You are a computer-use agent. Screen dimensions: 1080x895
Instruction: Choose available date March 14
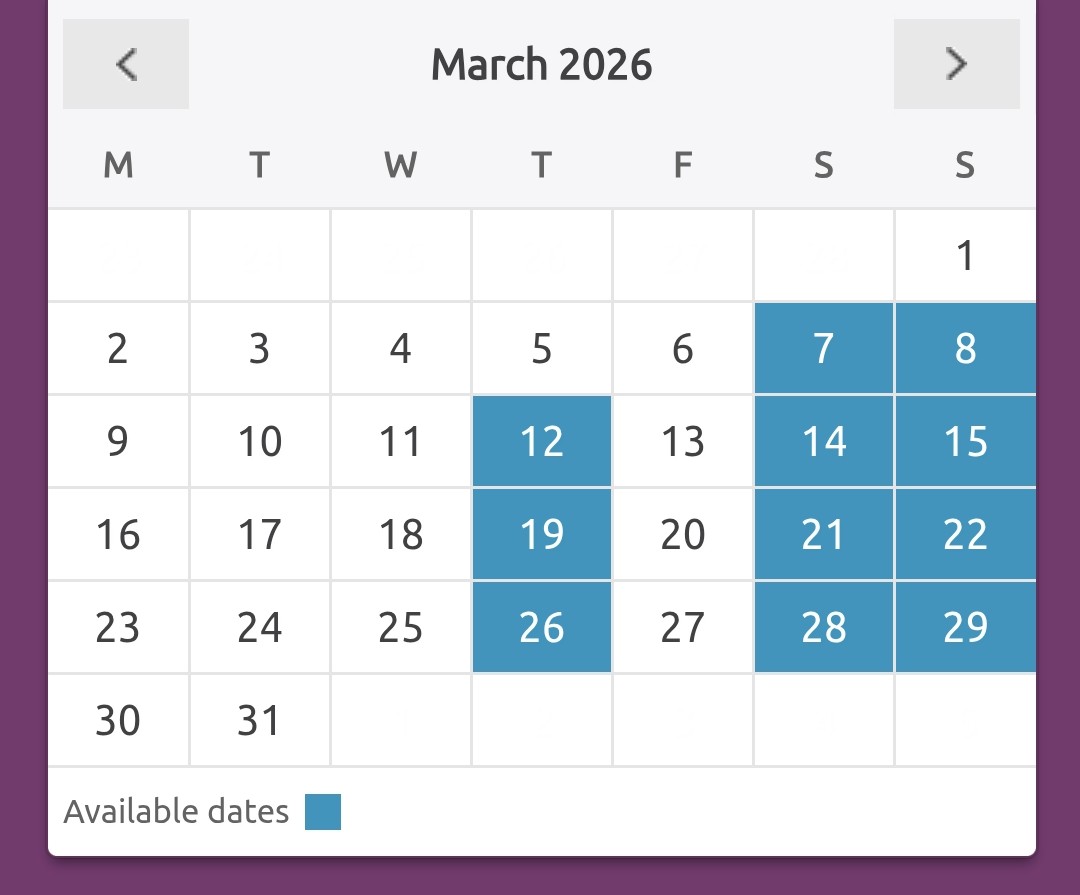[x=823, y=441]
